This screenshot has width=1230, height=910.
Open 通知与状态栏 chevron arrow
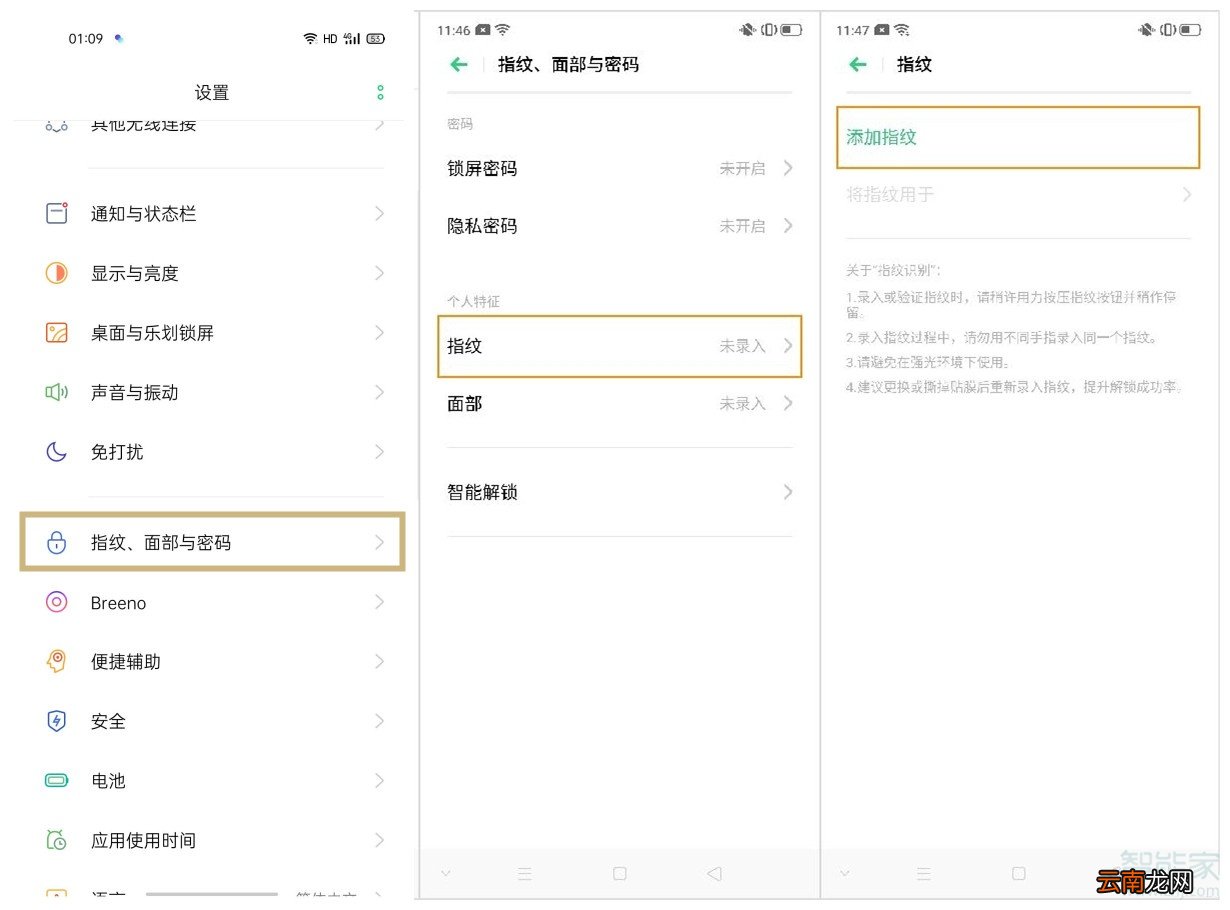coord(379,213)
